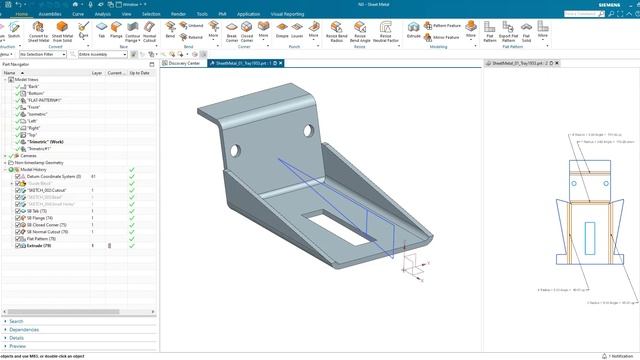This screenshot has width=640, height=360.
Task: Toggle Extrude (78) feature checkbox
Action: [18, 246]
